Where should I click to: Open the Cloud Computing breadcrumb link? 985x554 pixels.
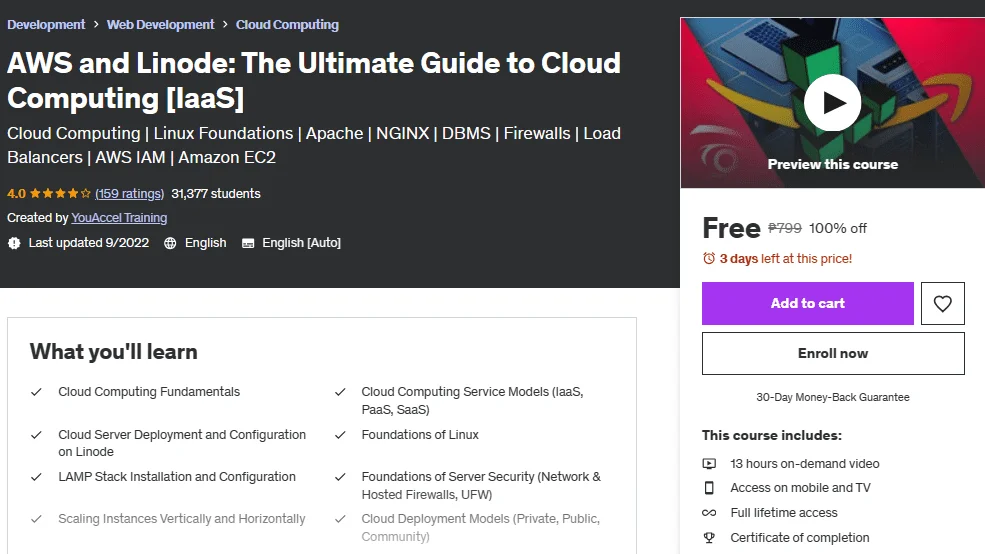[x=287, y=24]
